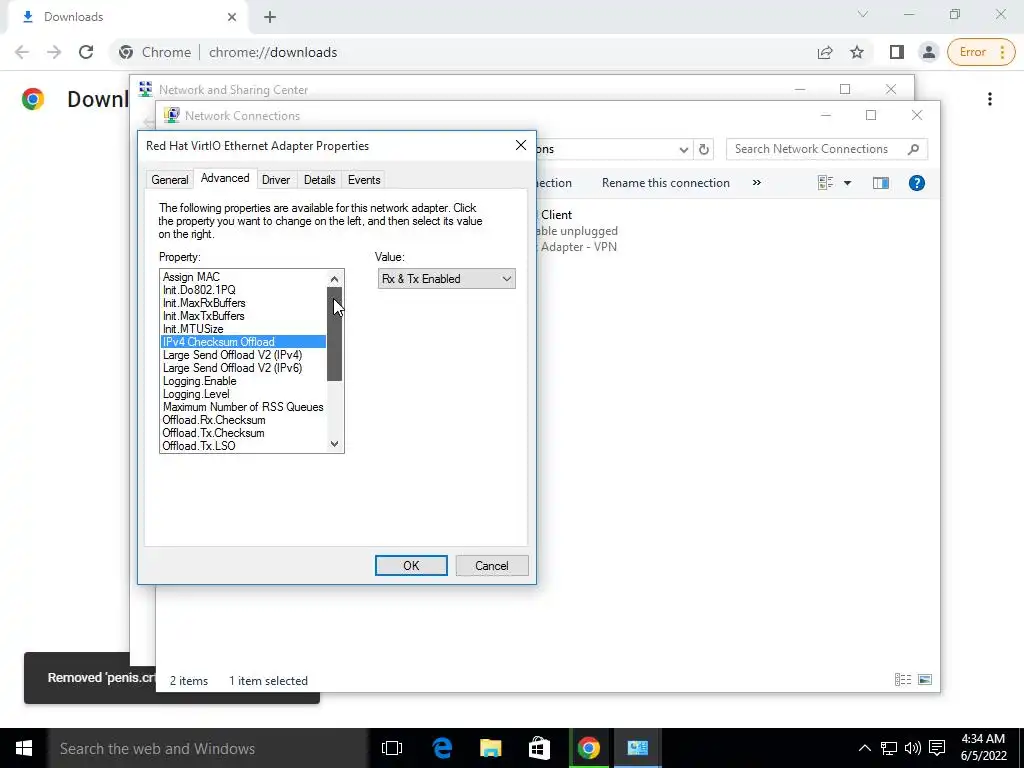The width and height of the screenshot is (1024, 768).
Task: Click the Chrome Error update button
Action: [981, 52]
